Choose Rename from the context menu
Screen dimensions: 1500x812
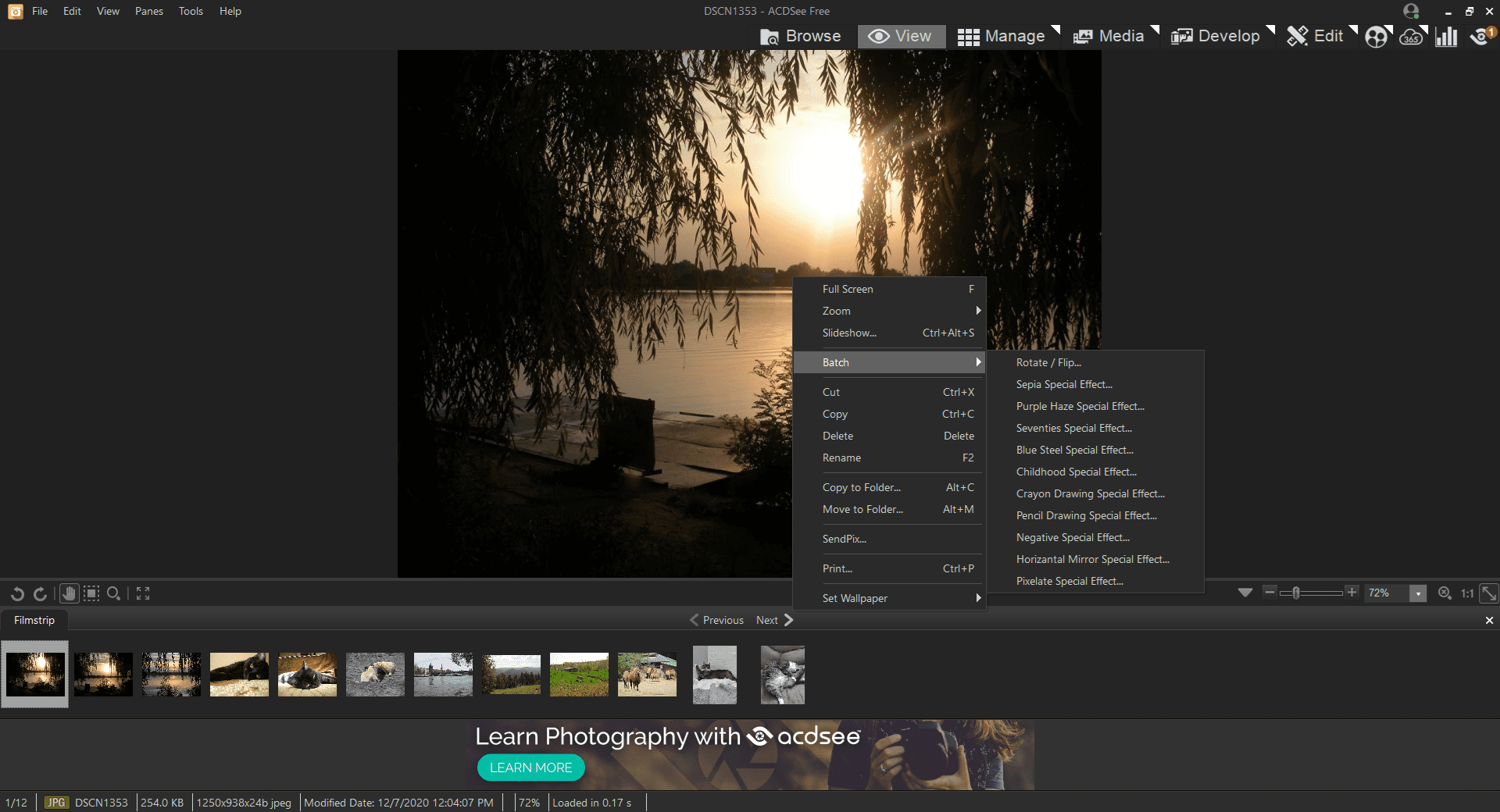889,458
